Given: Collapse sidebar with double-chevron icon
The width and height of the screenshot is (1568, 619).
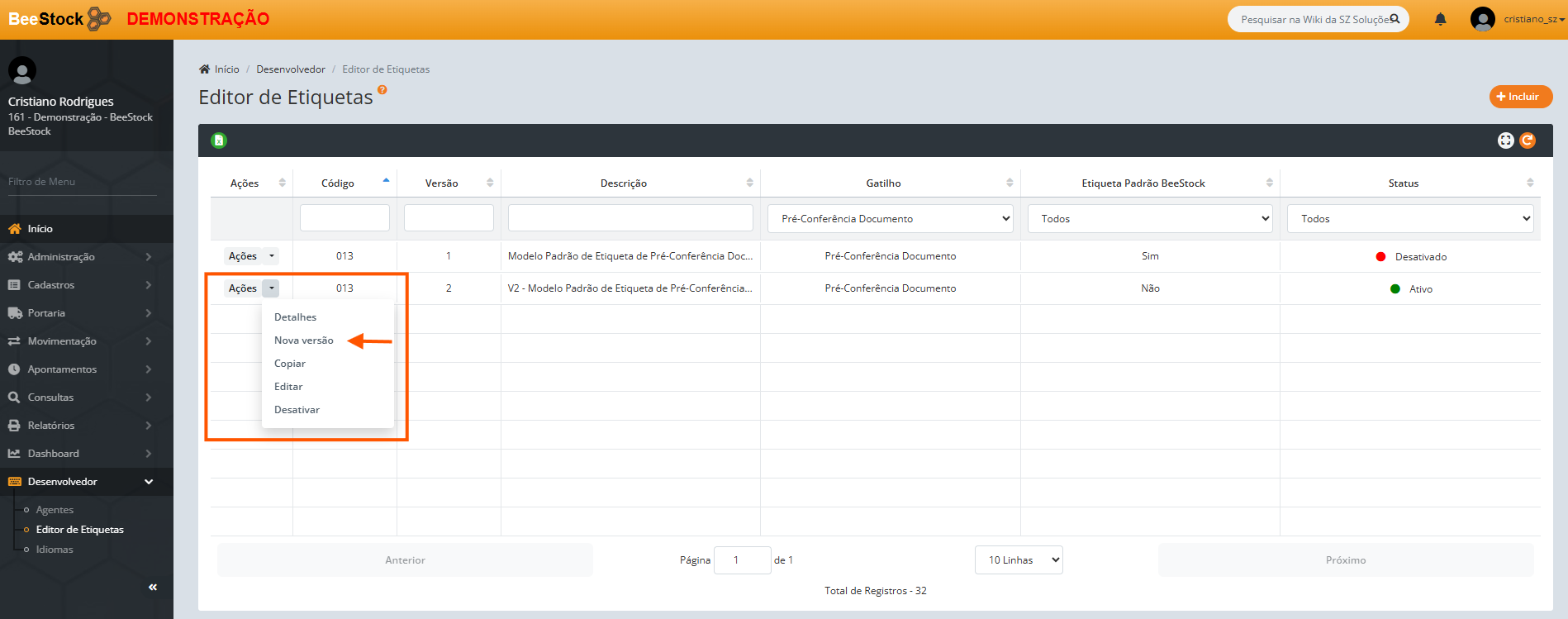Looking at the screenshot, I should [x=153, y=587].
